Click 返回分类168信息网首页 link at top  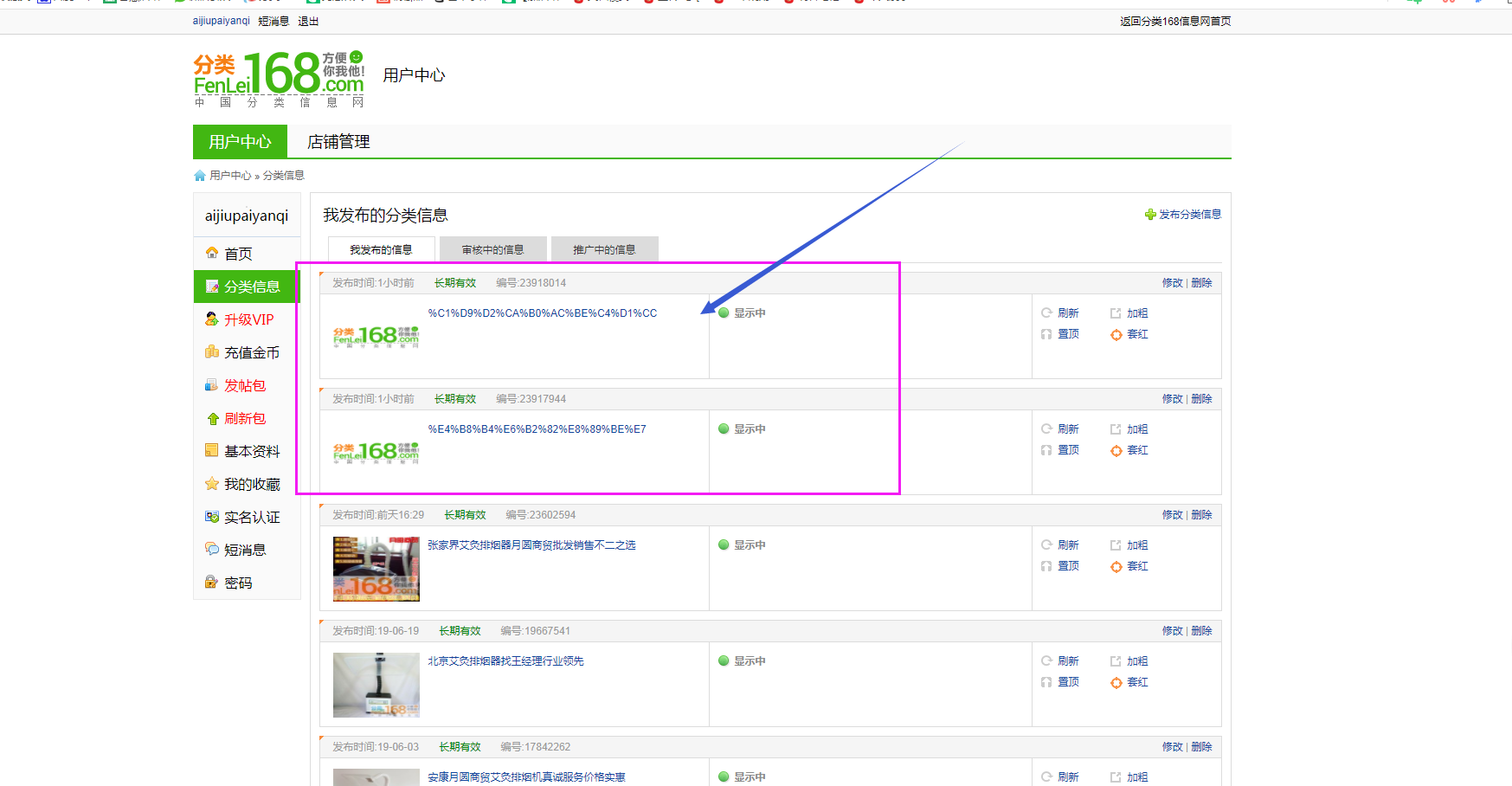pyautogui.click(x=1174, y=22)
